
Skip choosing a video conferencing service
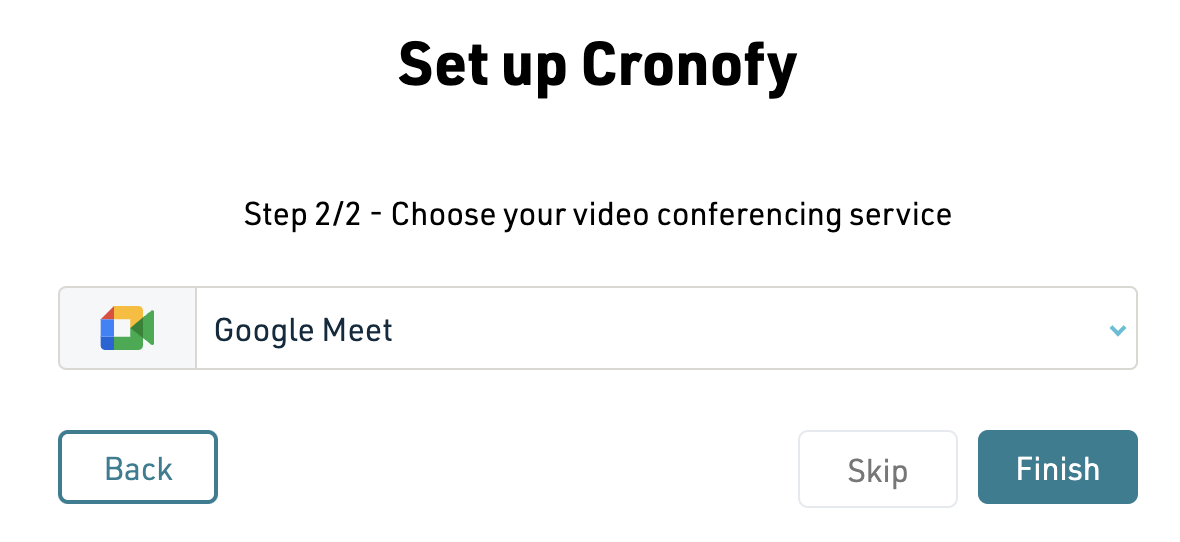[x=877, y=469]
